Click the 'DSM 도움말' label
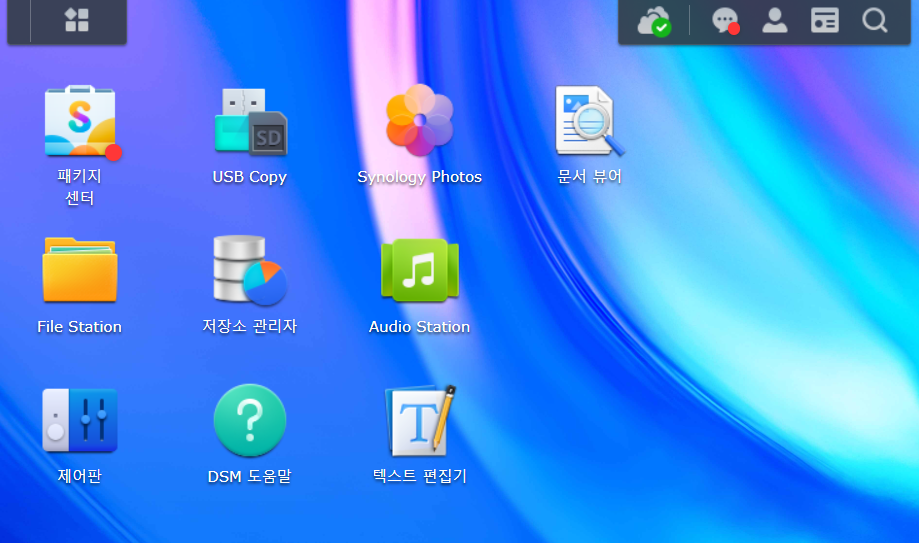 250,476
